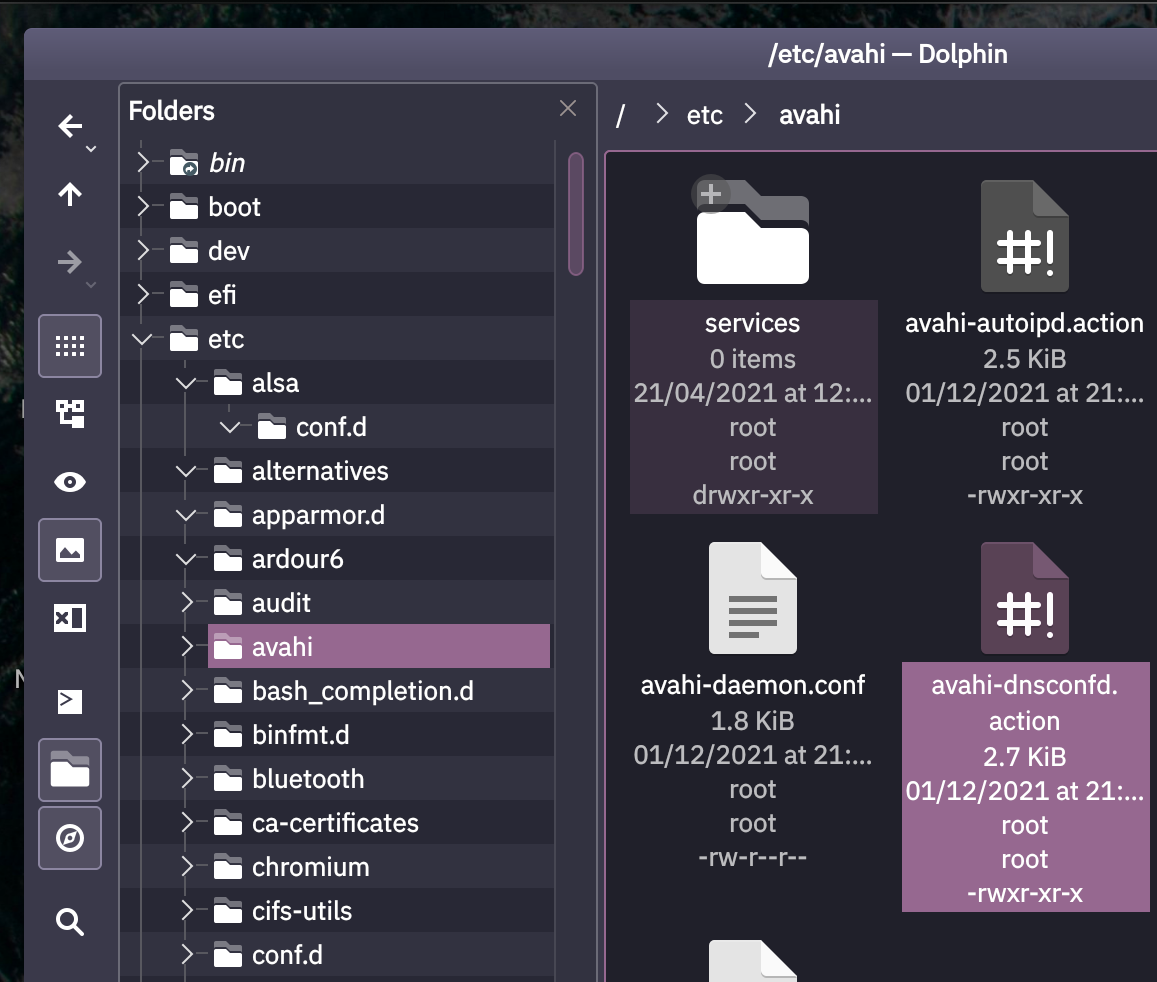Toggle show hidden files eye icon

pyautogui.click(x=70, y=482)
